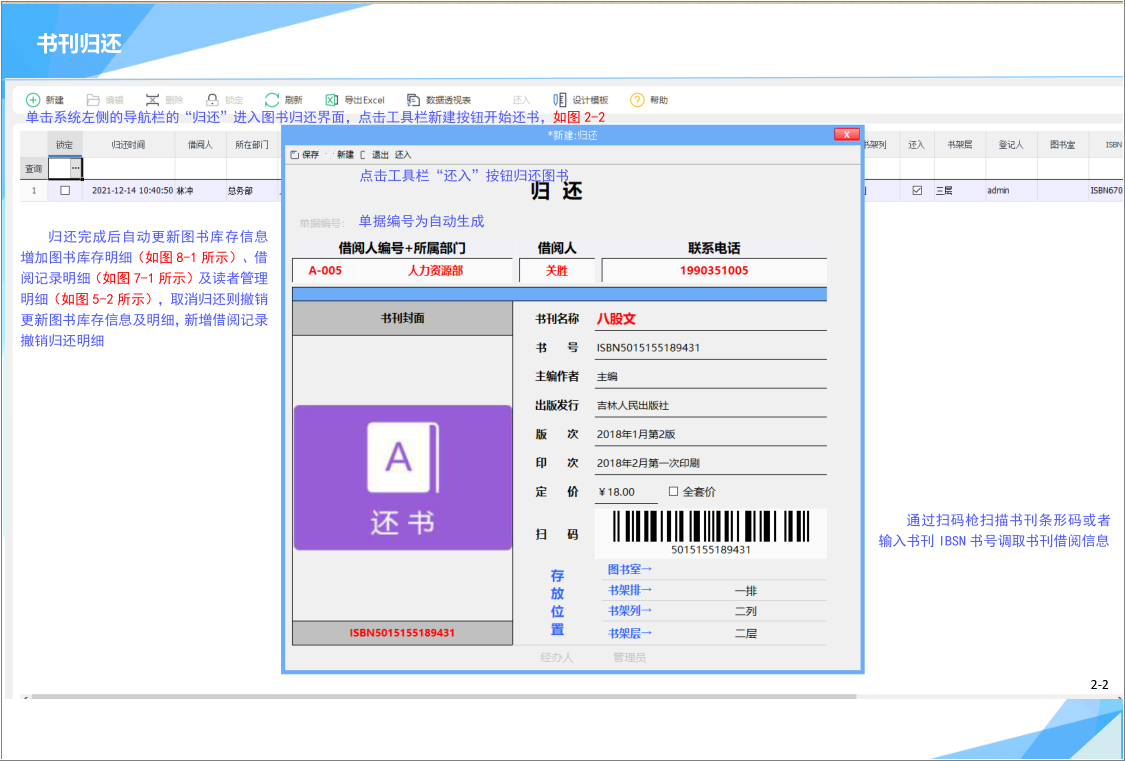
Task: Click the department field 人力资源部
Action: pos(436,270)
